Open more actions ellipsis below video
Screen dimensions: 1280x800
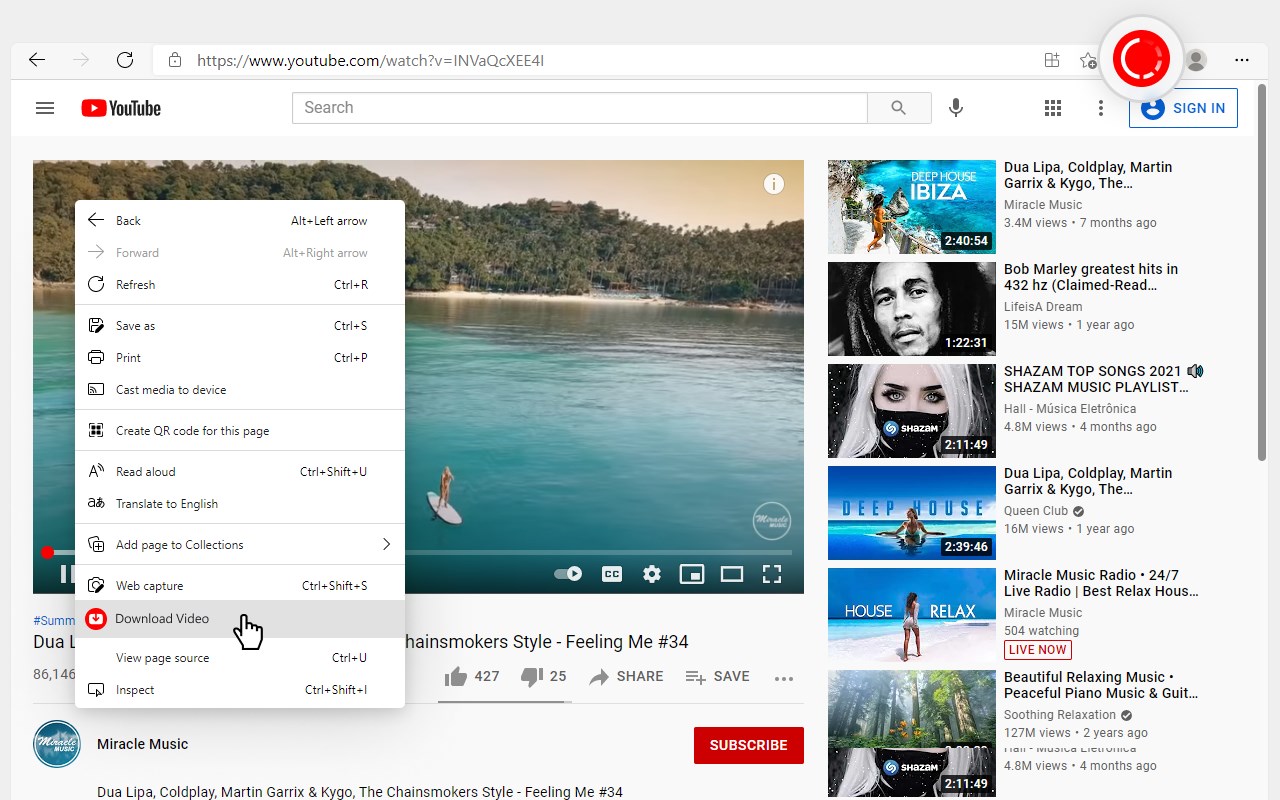784,678
